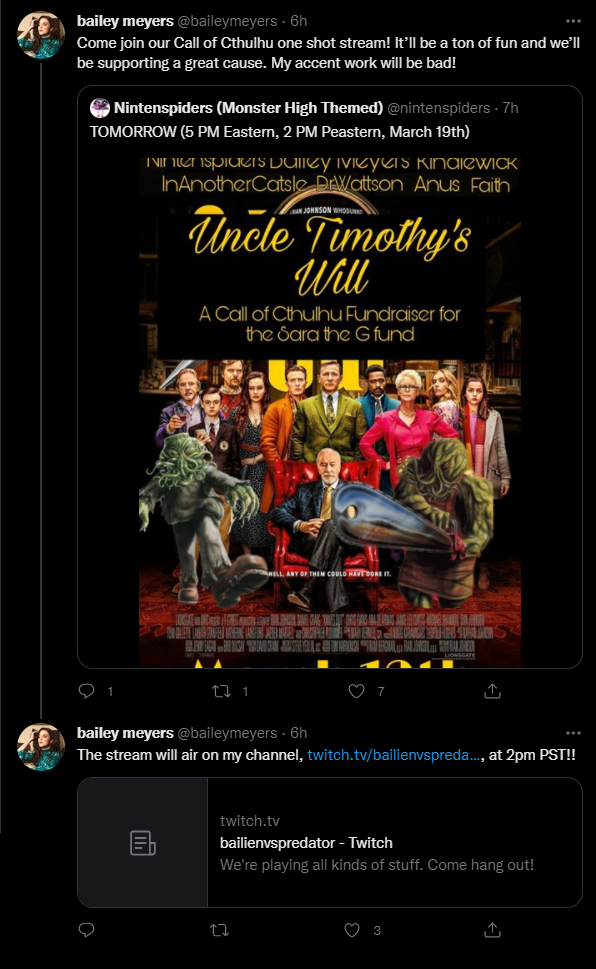This screenshot has width=596, height=969.
Task: Retweet the Call of Cthulhu stream tweet
Action: click(221, 691)
